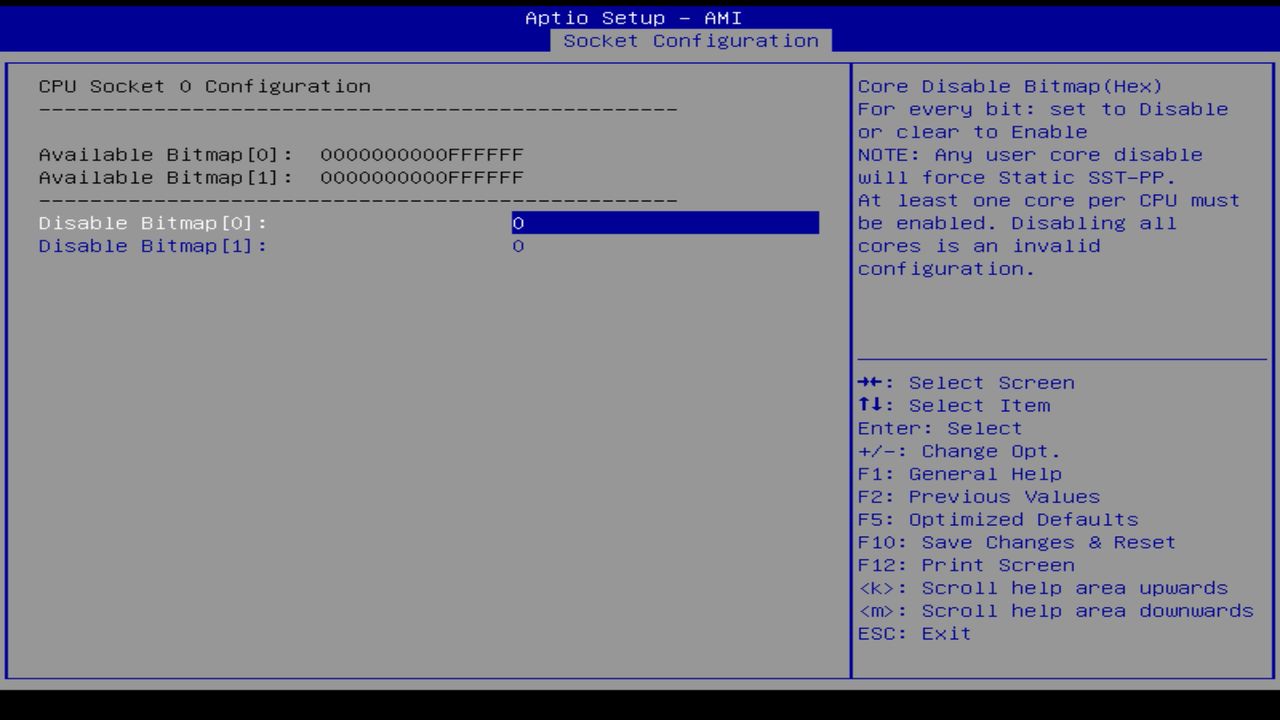
Task: Select F2 Previous Values entry
Action: [977, 496]
